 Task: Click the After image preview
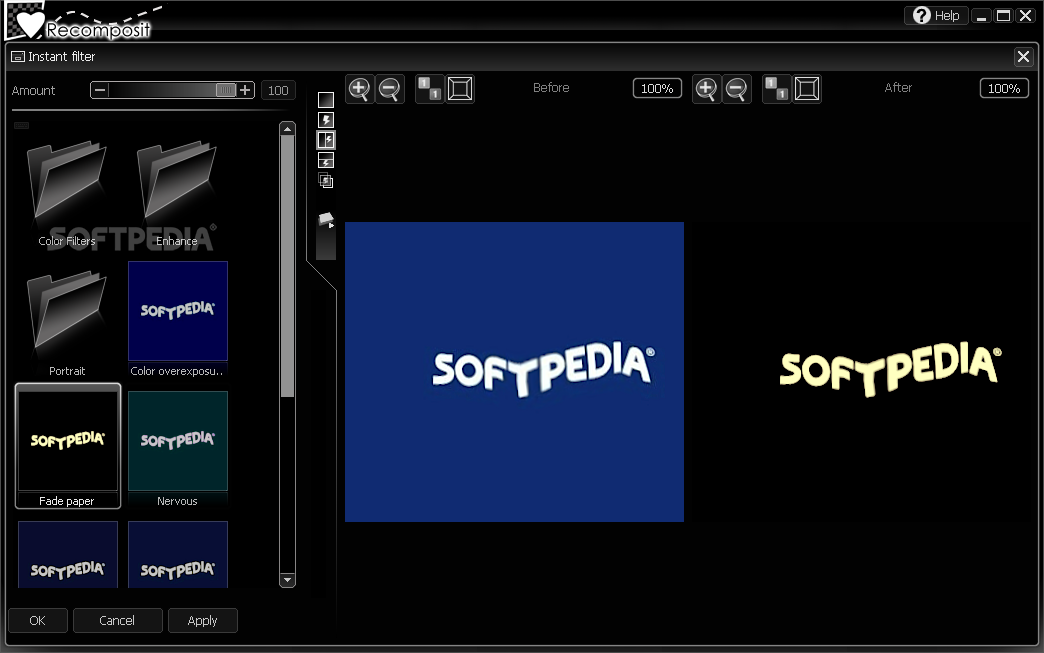tap(861, 371)
